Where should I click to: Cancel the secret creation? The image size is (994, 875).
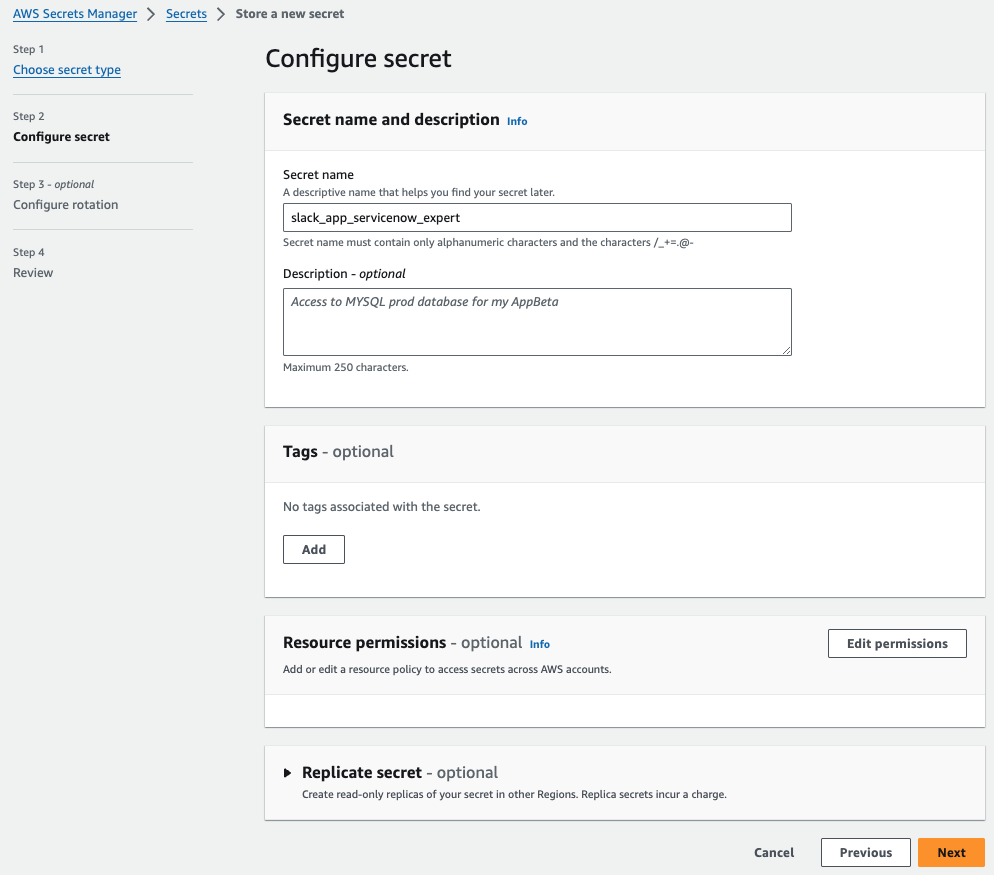[x=774, y=852]
